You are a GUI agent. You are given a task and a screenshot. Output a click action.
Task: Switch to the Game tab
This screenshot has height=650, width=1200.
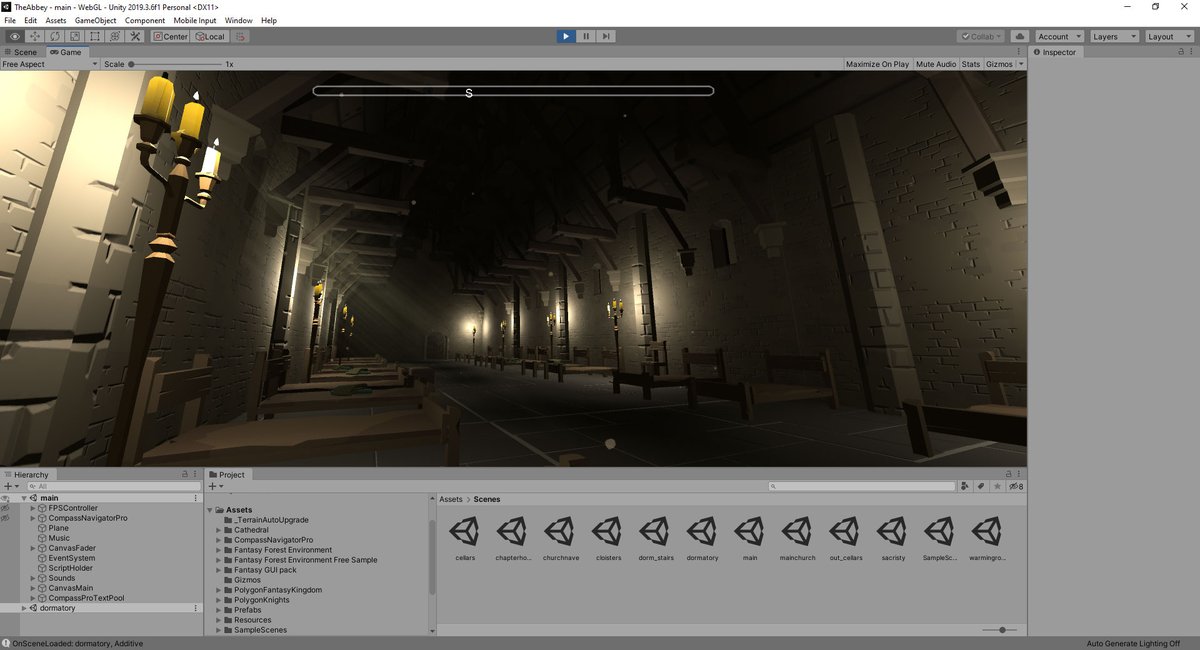(x=66, y=52)
